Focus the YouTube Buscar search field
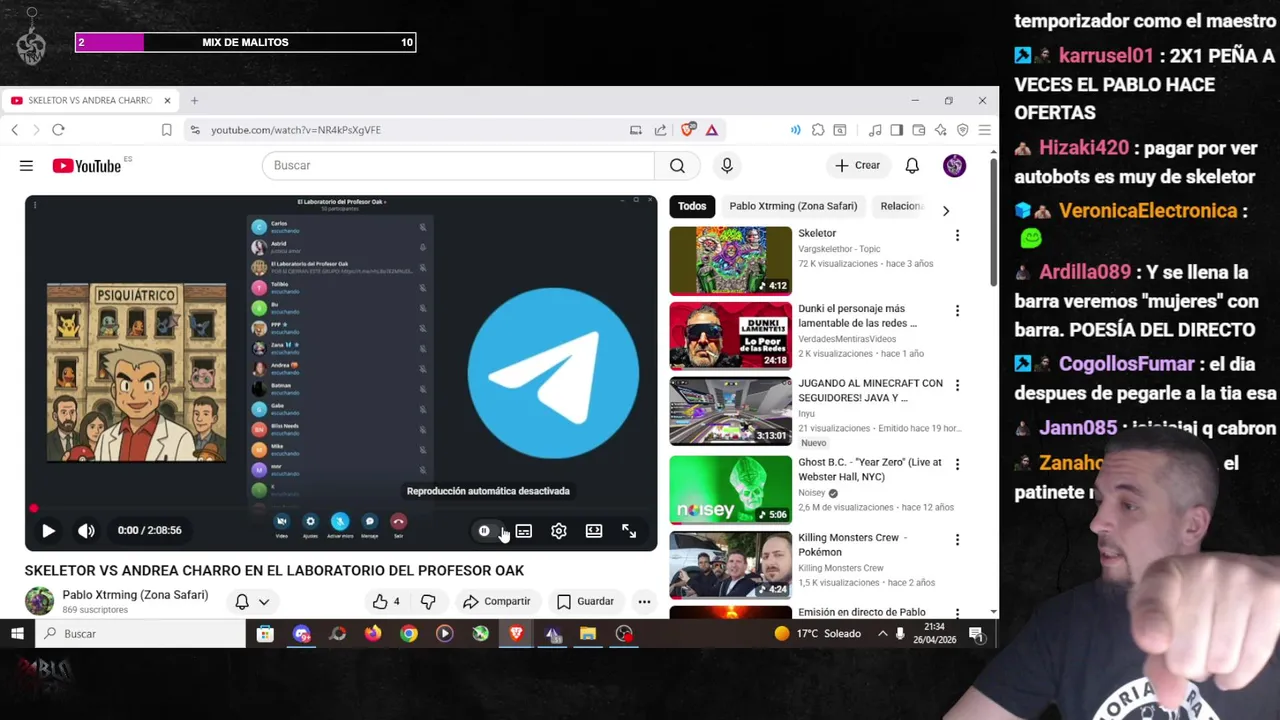 pos(458,166)
